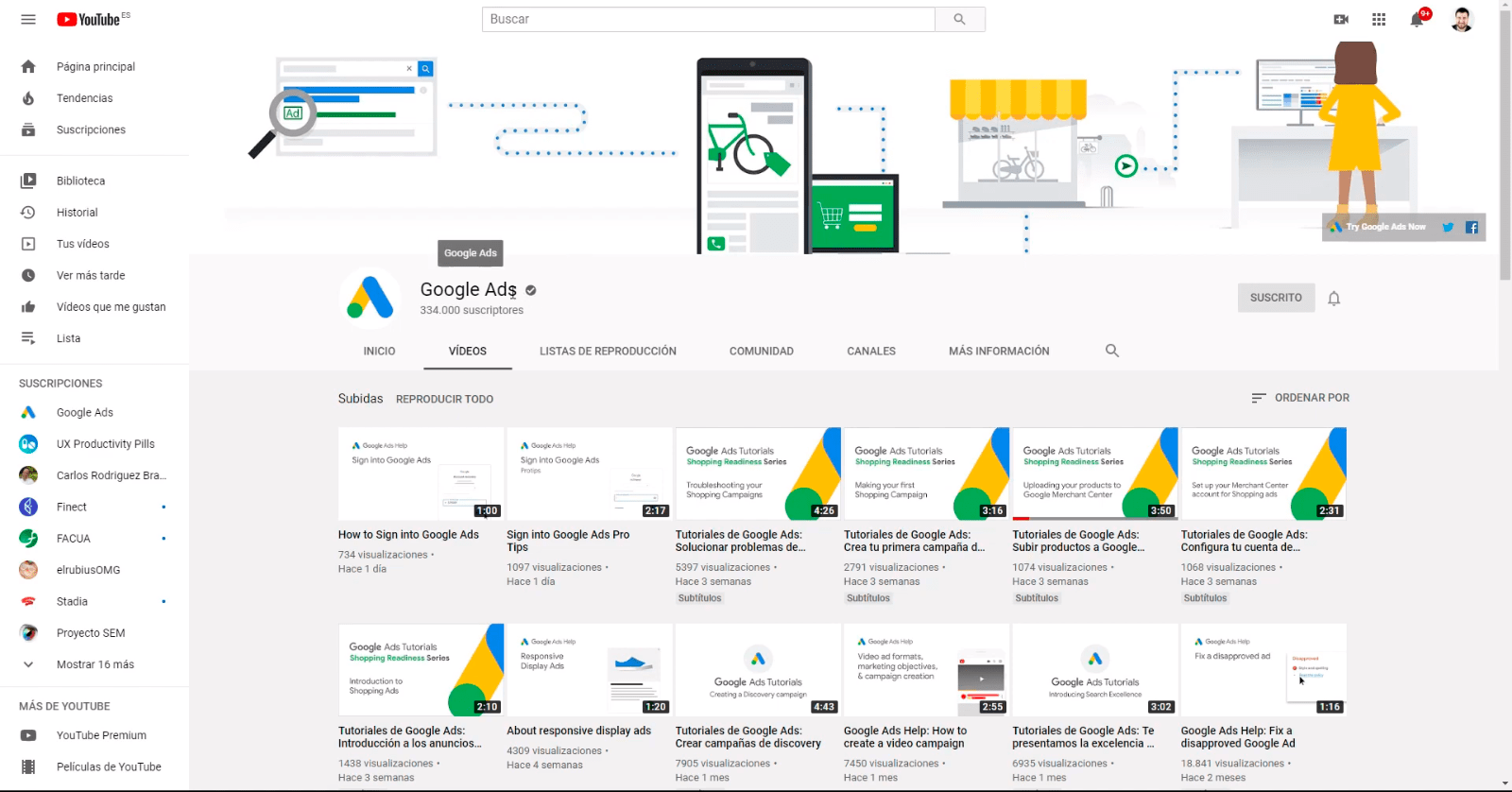This screenshot has height=792, width=1512.
Task: Open About responsive display ads title
Action: pyautogui.click(x=578, y=731)
